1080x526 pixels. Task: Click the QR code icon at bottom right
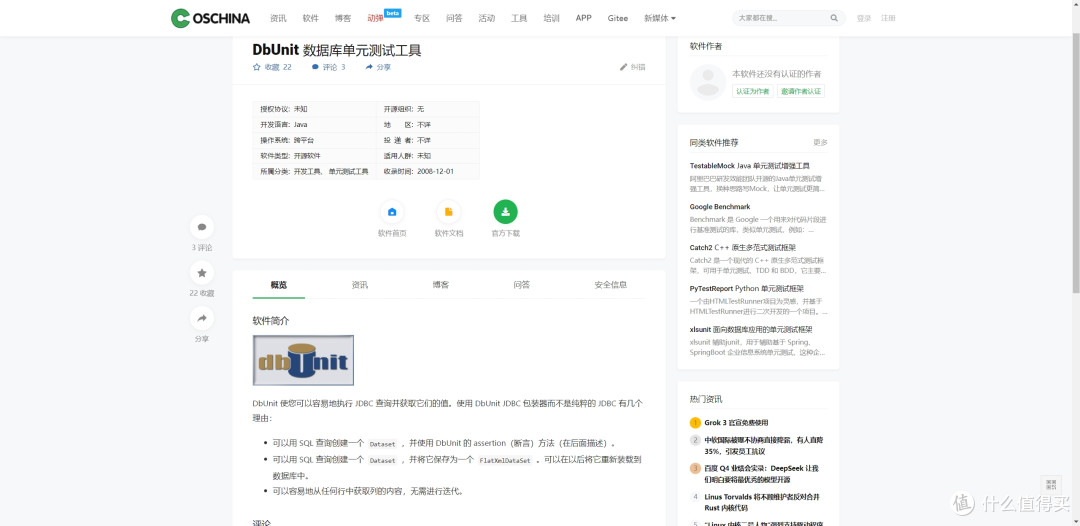click(x=1050, y=485)
